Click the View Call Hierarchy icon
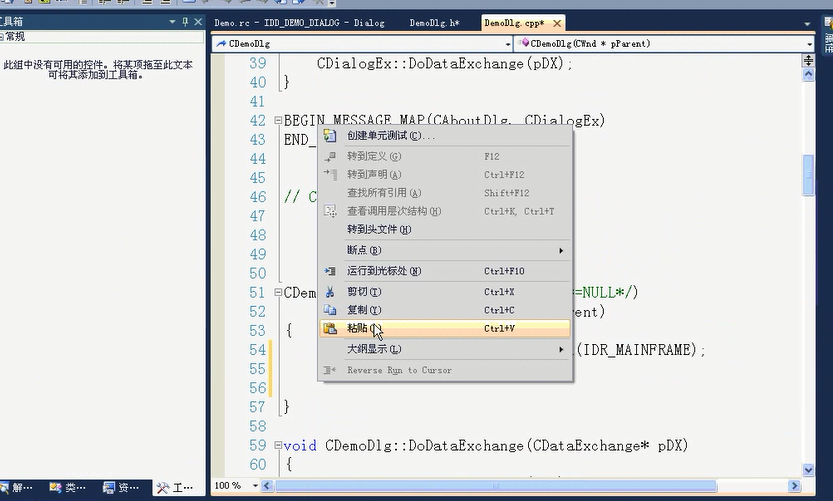The image size is (833, 501). 330,211
